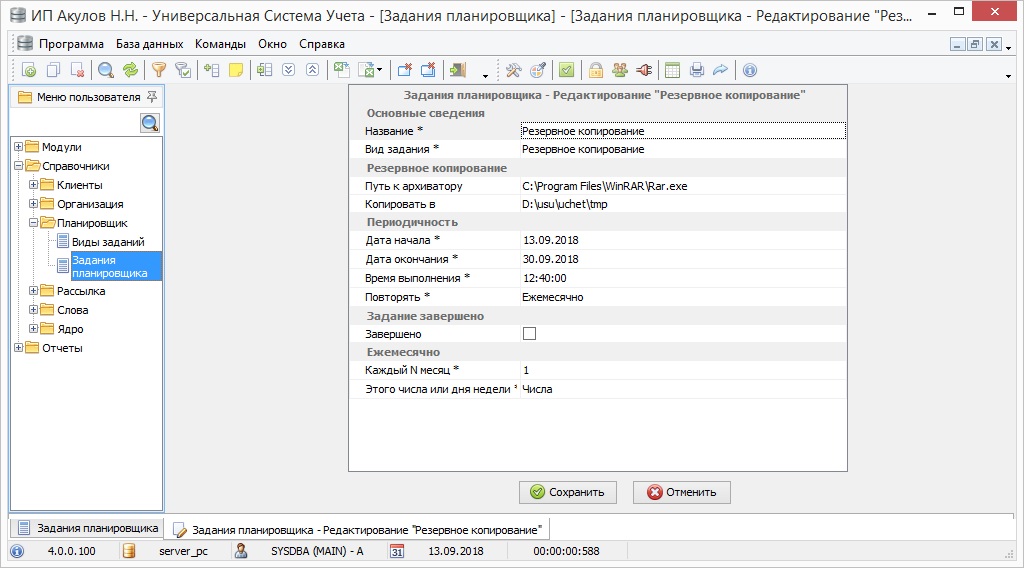Expand the Клиенты tree node
1024x568 pixels.
tap(33, 185)
